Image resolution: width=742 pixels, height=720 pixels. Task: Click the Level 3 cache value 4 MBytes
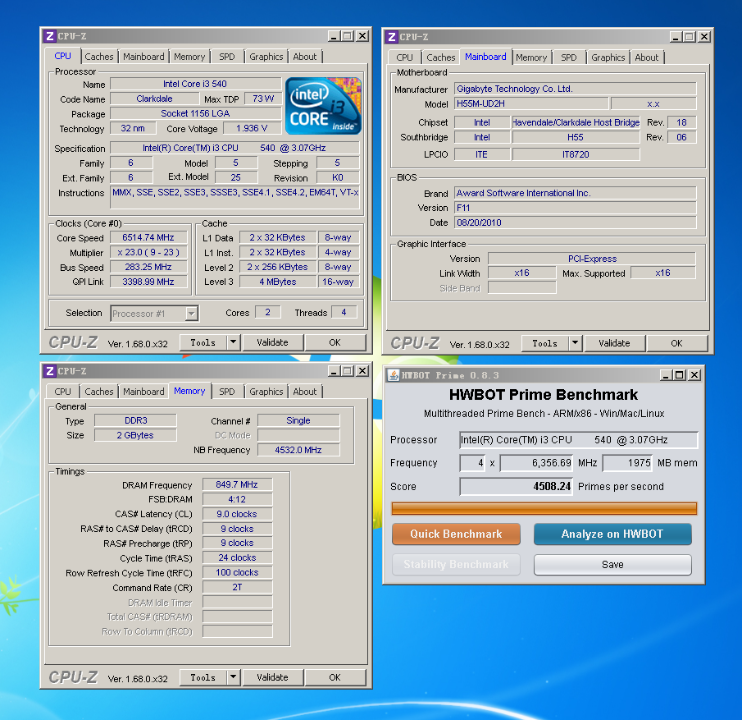(x=278, y=281)
